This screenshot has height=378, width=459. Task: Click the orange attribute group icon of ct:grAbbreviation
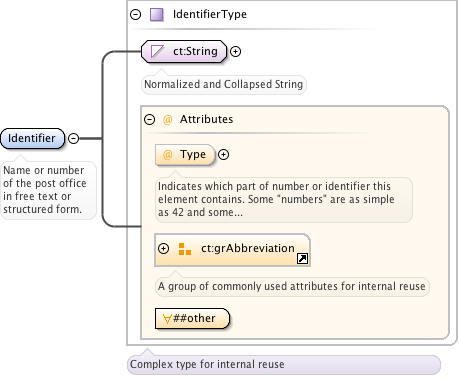tap(185, 249)
